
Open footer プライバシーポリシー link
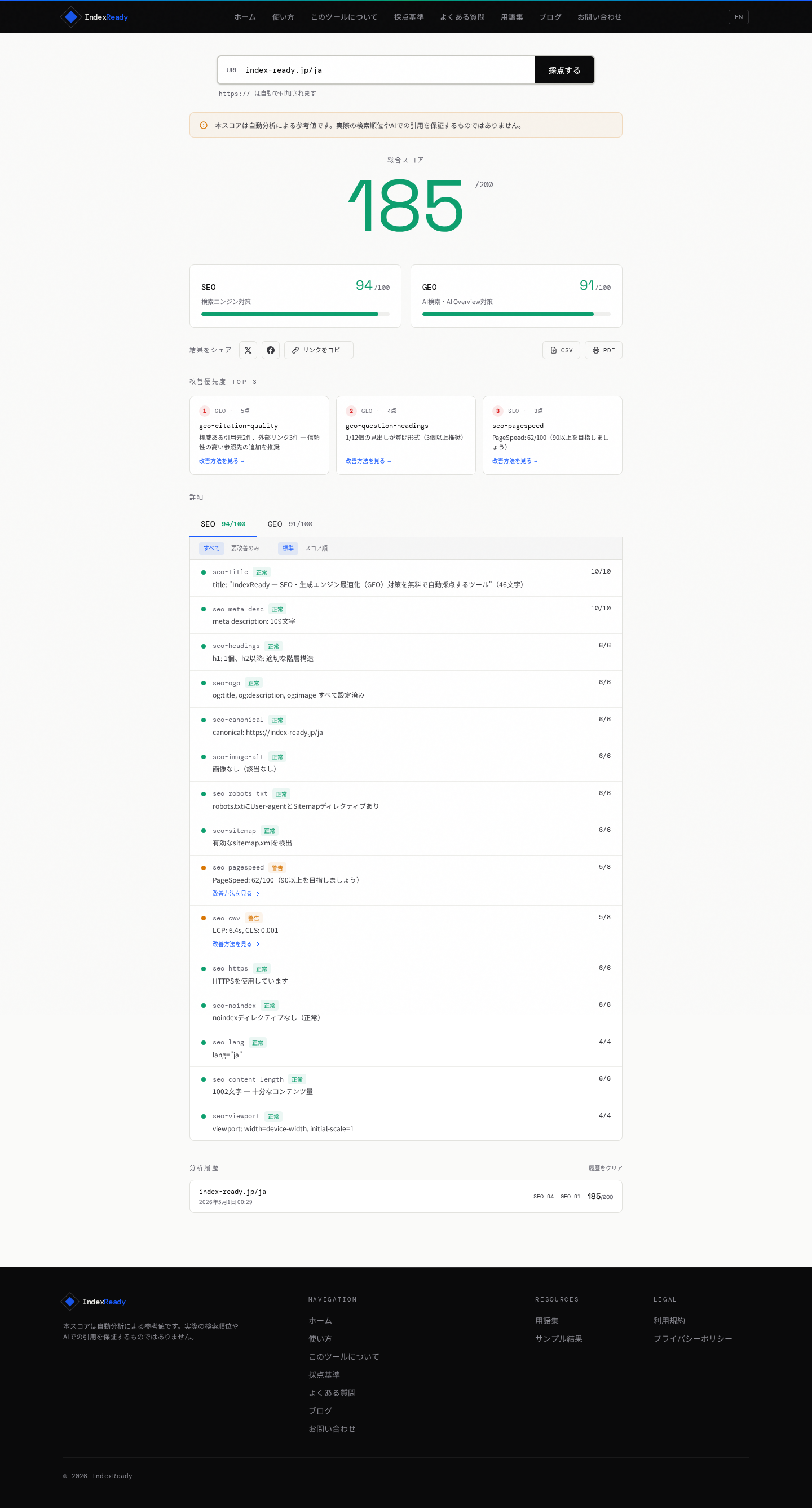693,1339
